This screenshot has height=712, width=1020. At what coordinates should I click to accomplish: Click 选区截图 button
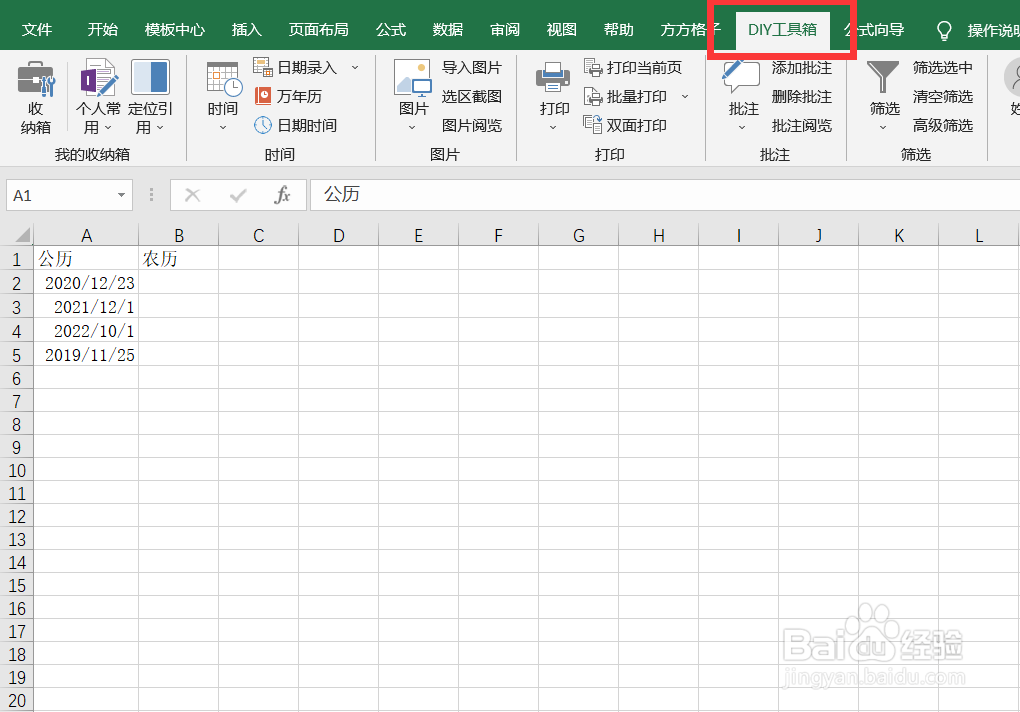tap(472, 96)
